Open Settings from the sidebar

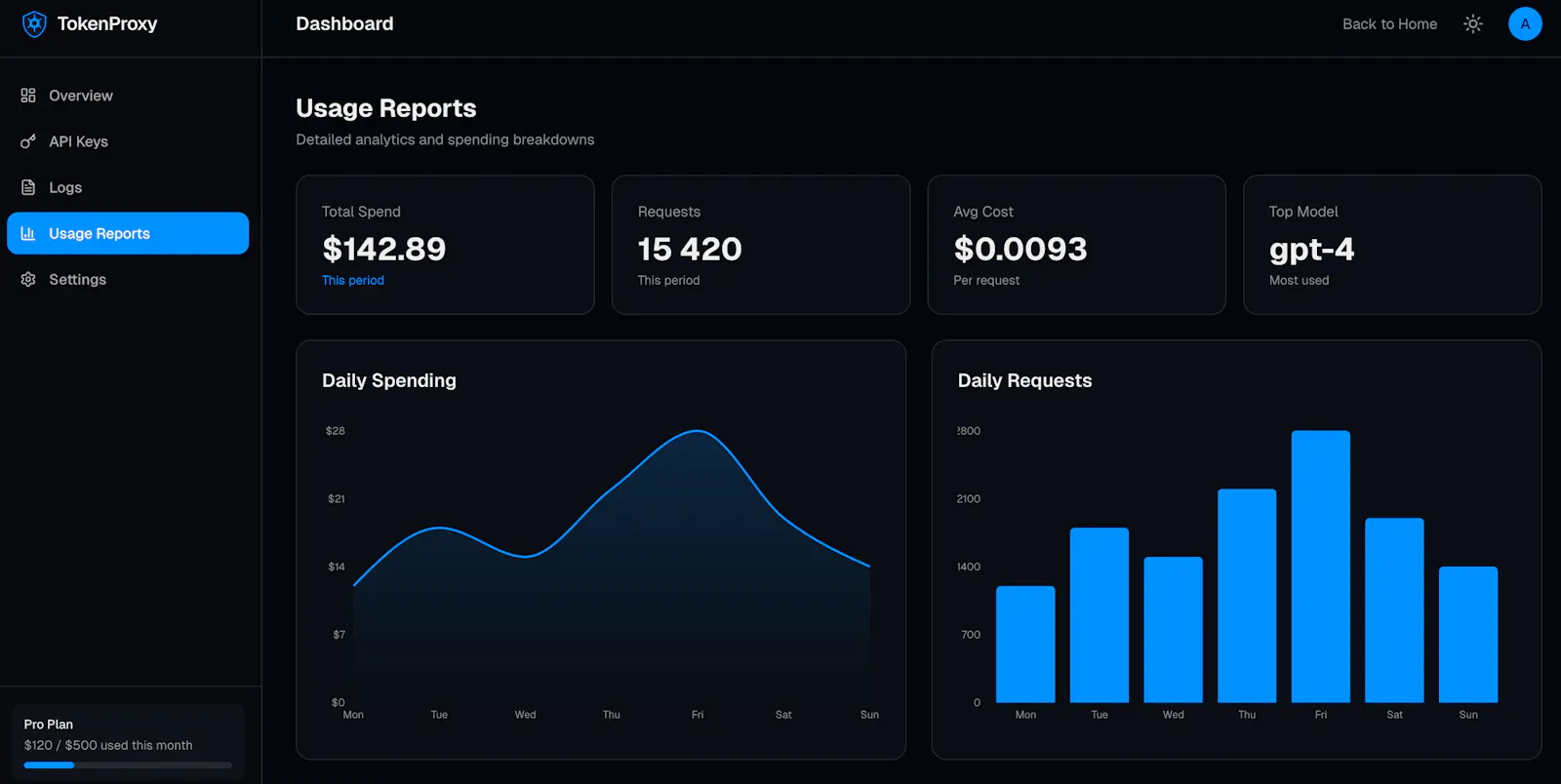pos(128,279)
